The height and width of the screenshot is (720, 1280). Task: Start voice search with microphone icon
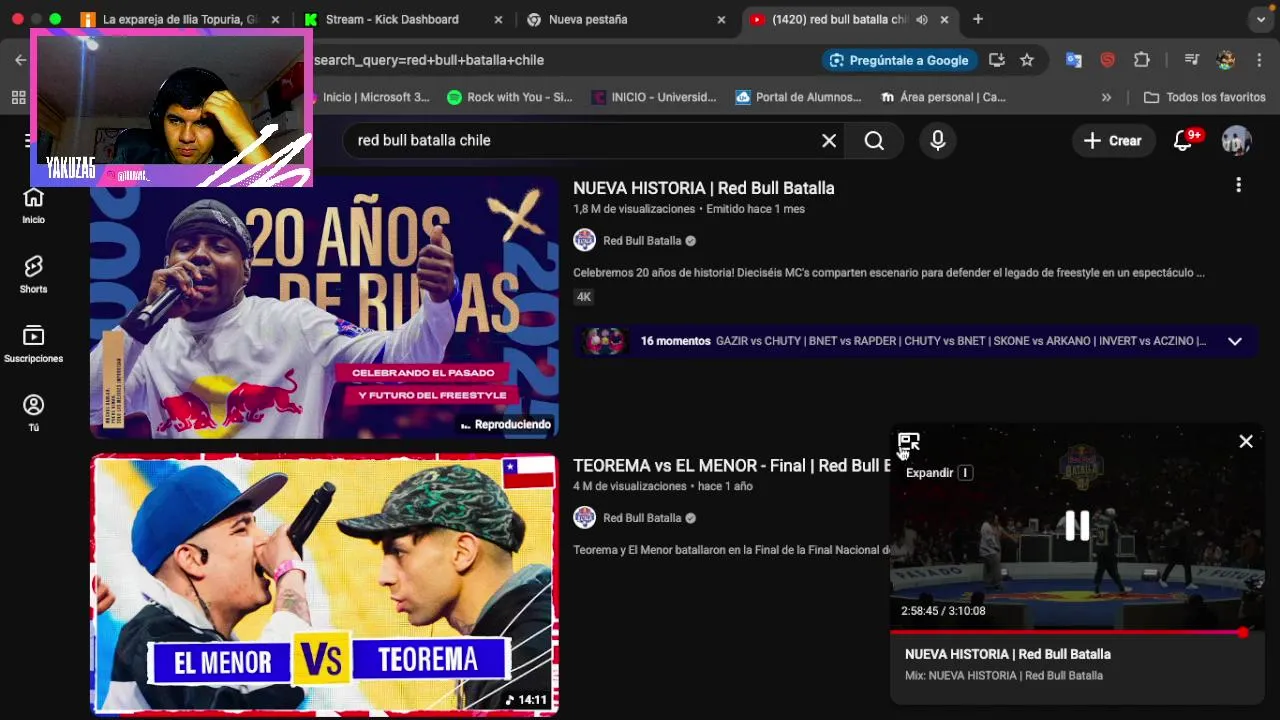tap(937, 141)
